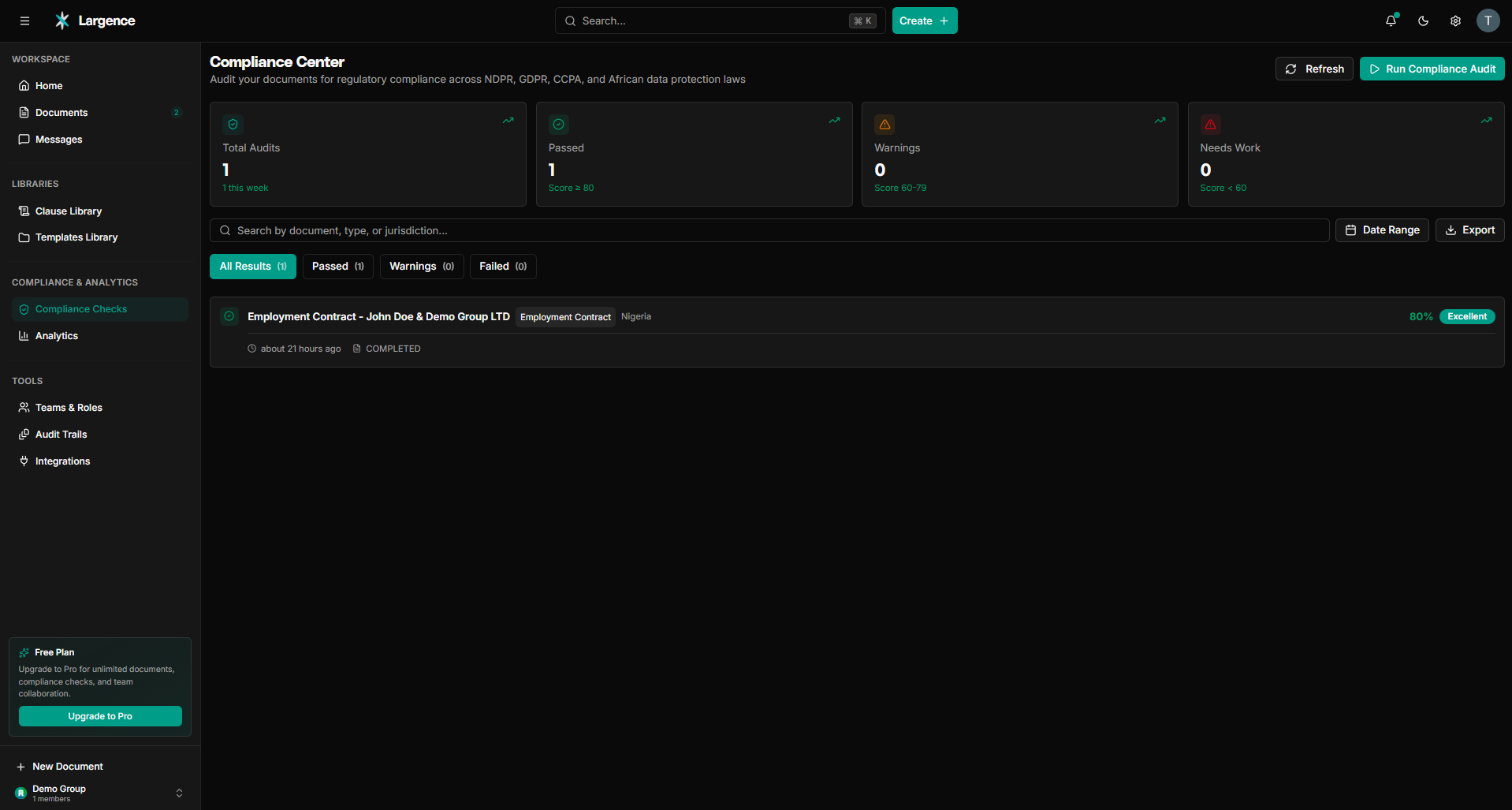
Task: Click trend arrow on Needs Work card
Action: tap(1486, 121)
